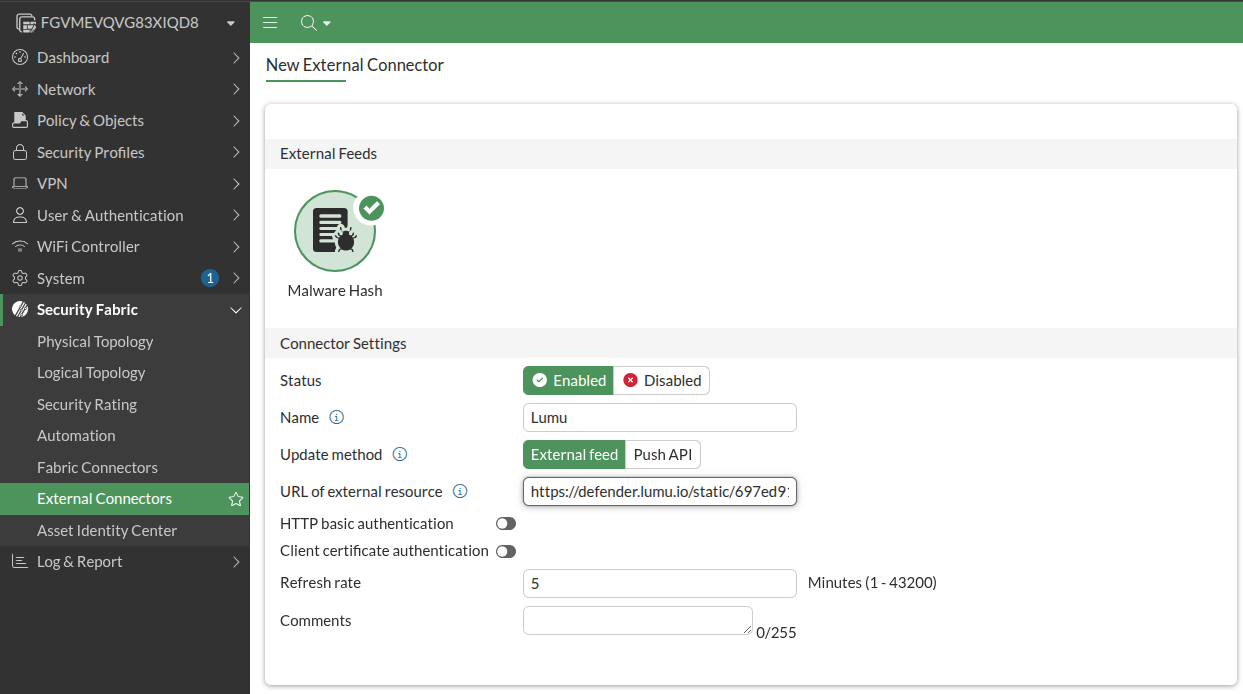Click the hamburger menu icon in top bar
The width and height of the screenshot is (1243, 694).
pyautogui.click(x=269, y=22)
